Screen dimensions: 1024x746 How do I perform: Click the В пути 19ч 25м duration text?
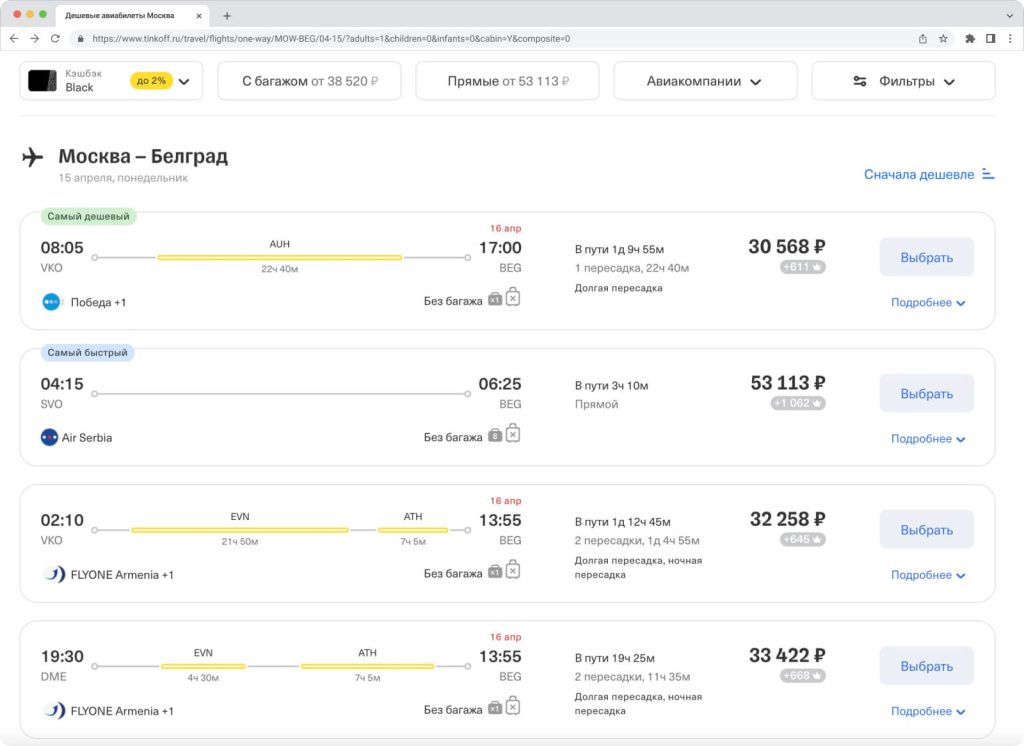615,658
